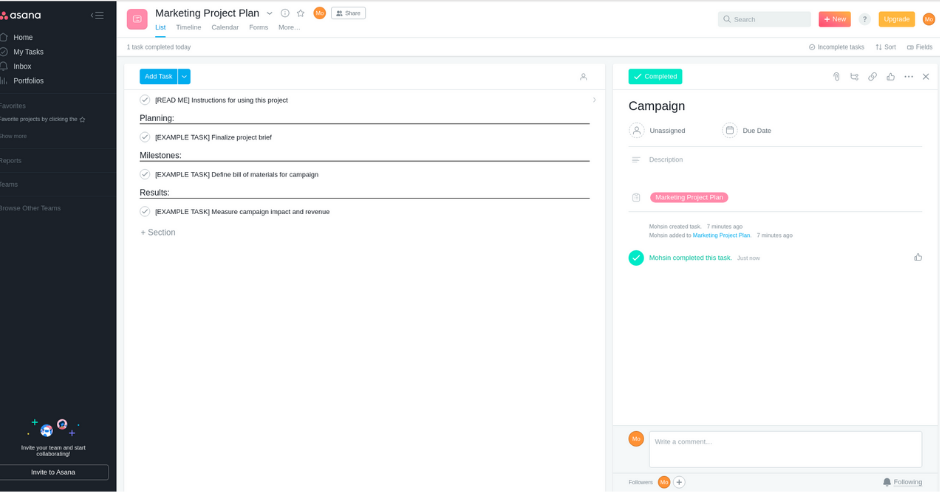Copy task link using the chain icon
Screen dimensions: 940x492
(x=872, y=77)
